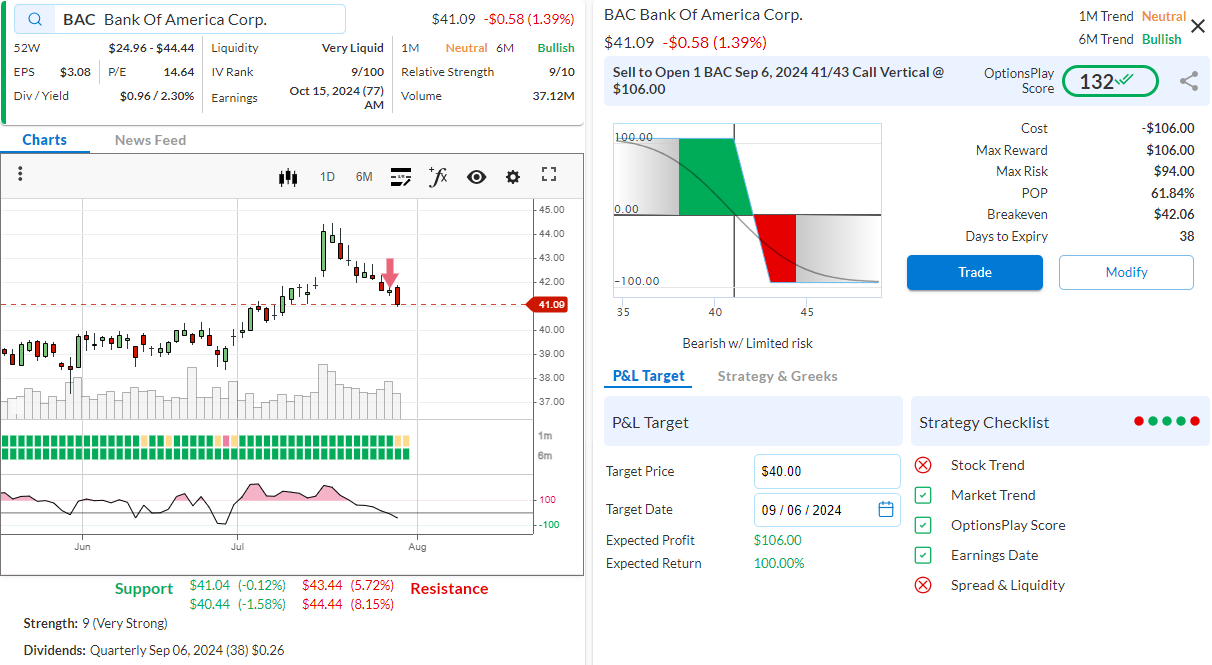Close the trade idea panel
The height and width of the screenshot is (665, 1212).
1198,26
